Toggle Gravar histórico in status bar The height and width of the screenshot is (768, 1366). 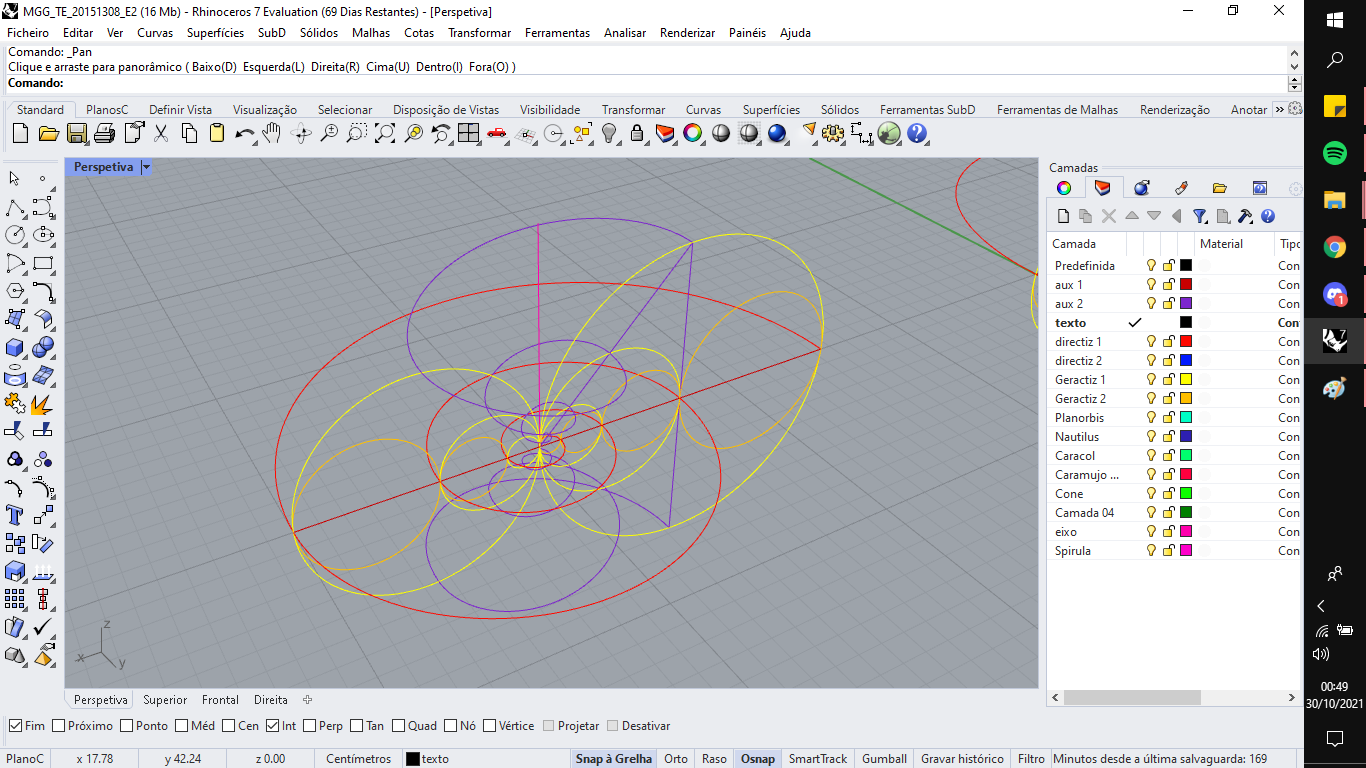961,759
